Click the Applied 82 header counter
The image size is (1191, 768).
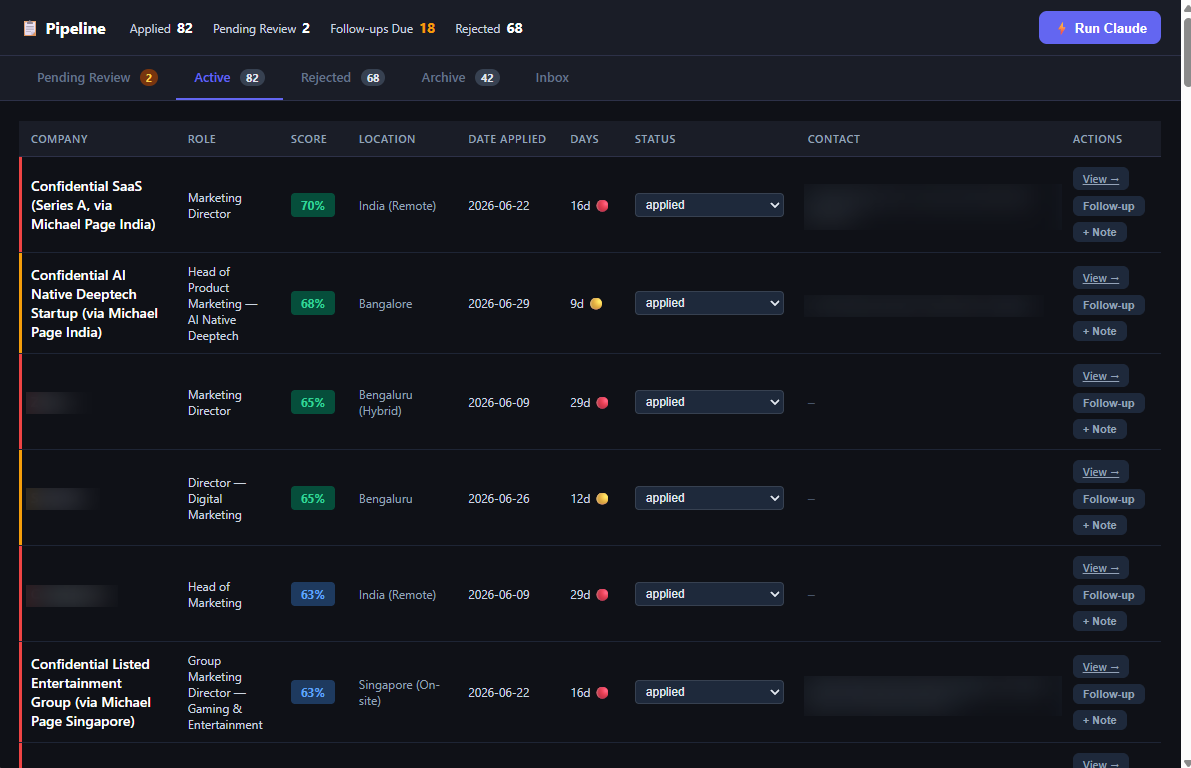click(x=161, y=29)
